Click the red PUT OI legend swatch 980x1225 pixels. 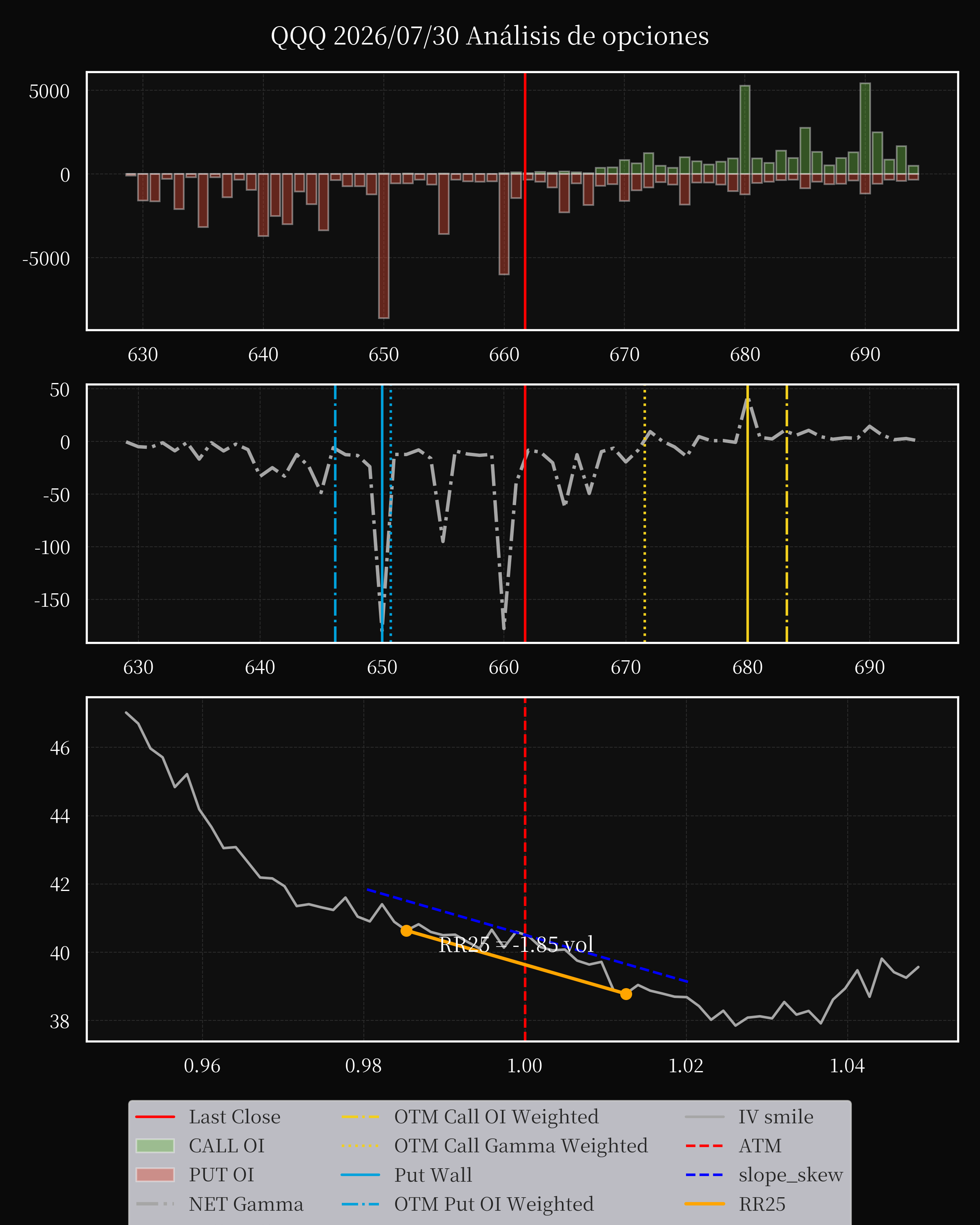tap(155, 1174)
